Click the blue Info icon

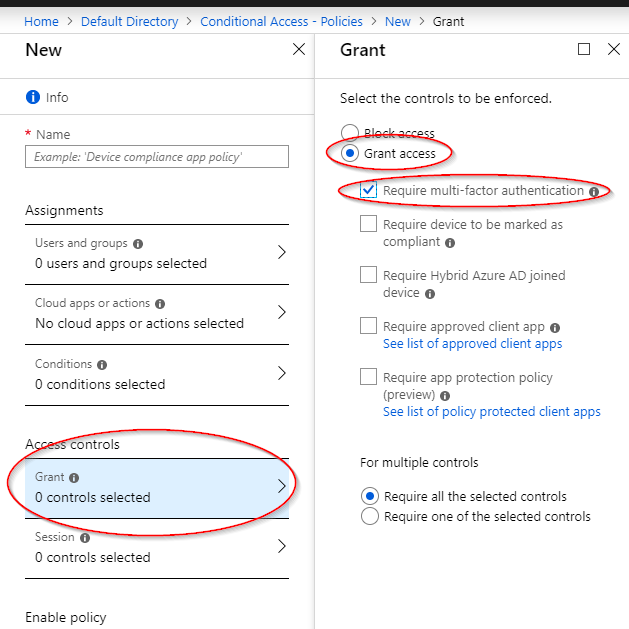coord(33,97)
